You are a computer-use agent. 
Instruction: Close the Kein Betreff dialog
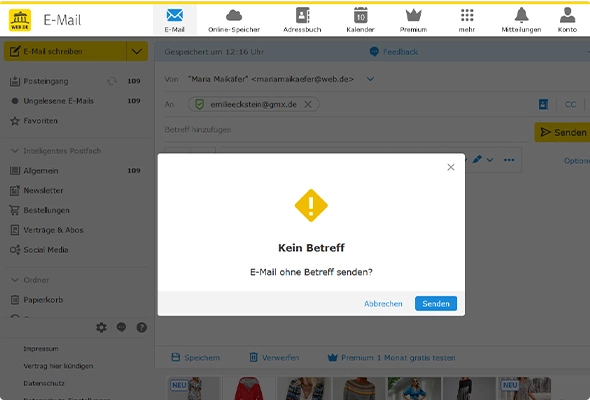(451, 167)
